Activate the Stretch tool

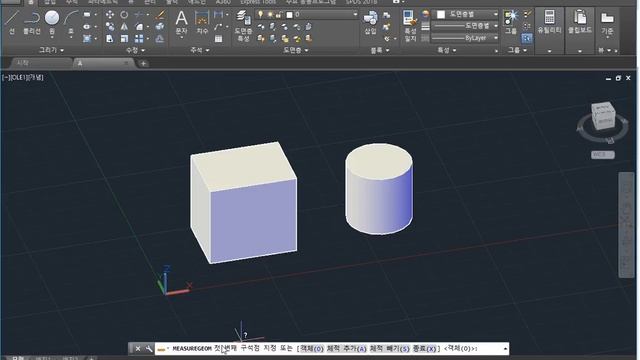tap(110, 38)
